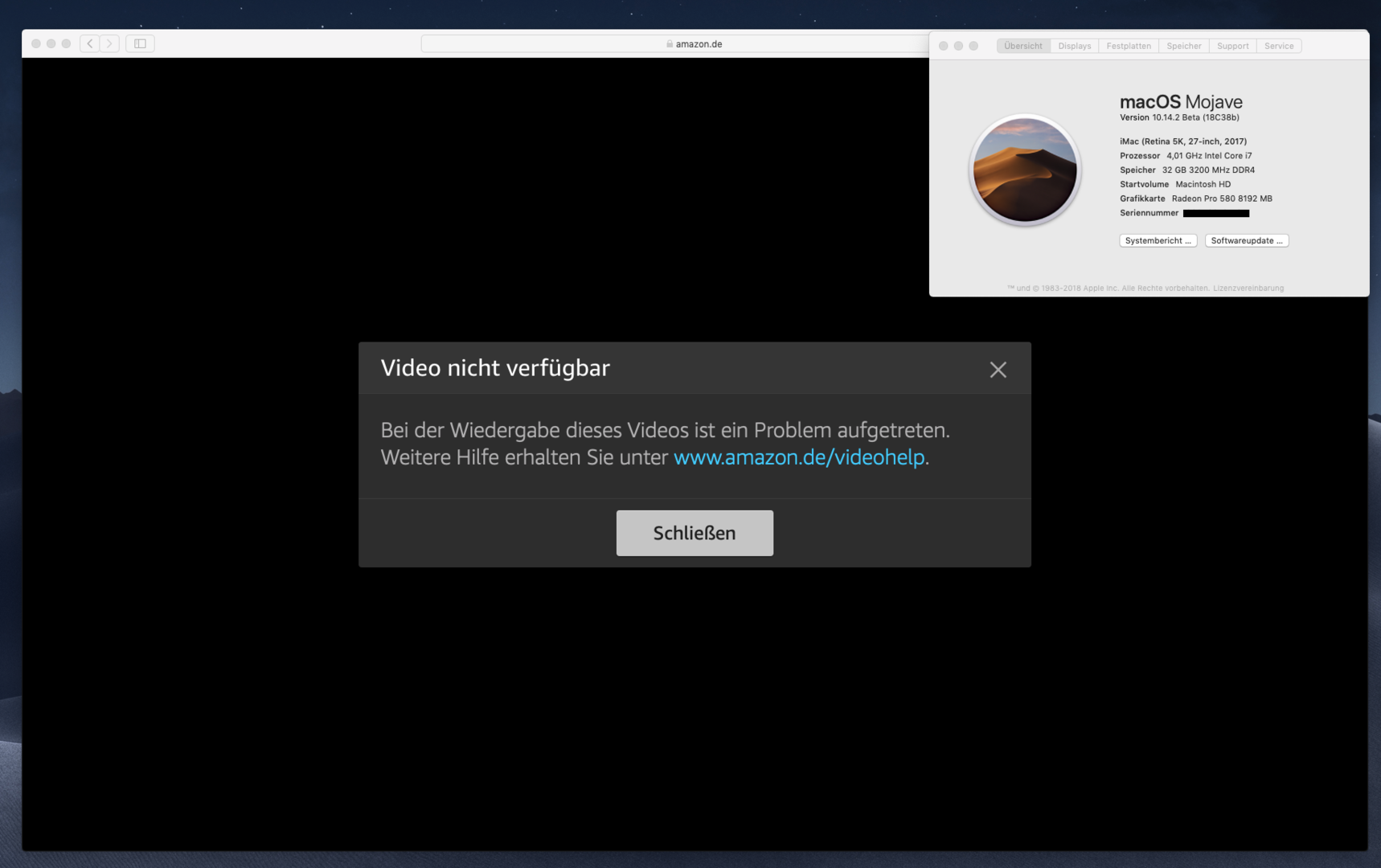The image size is (1381, 868).
Task: Go forward in Safari history
Action: 110,43
